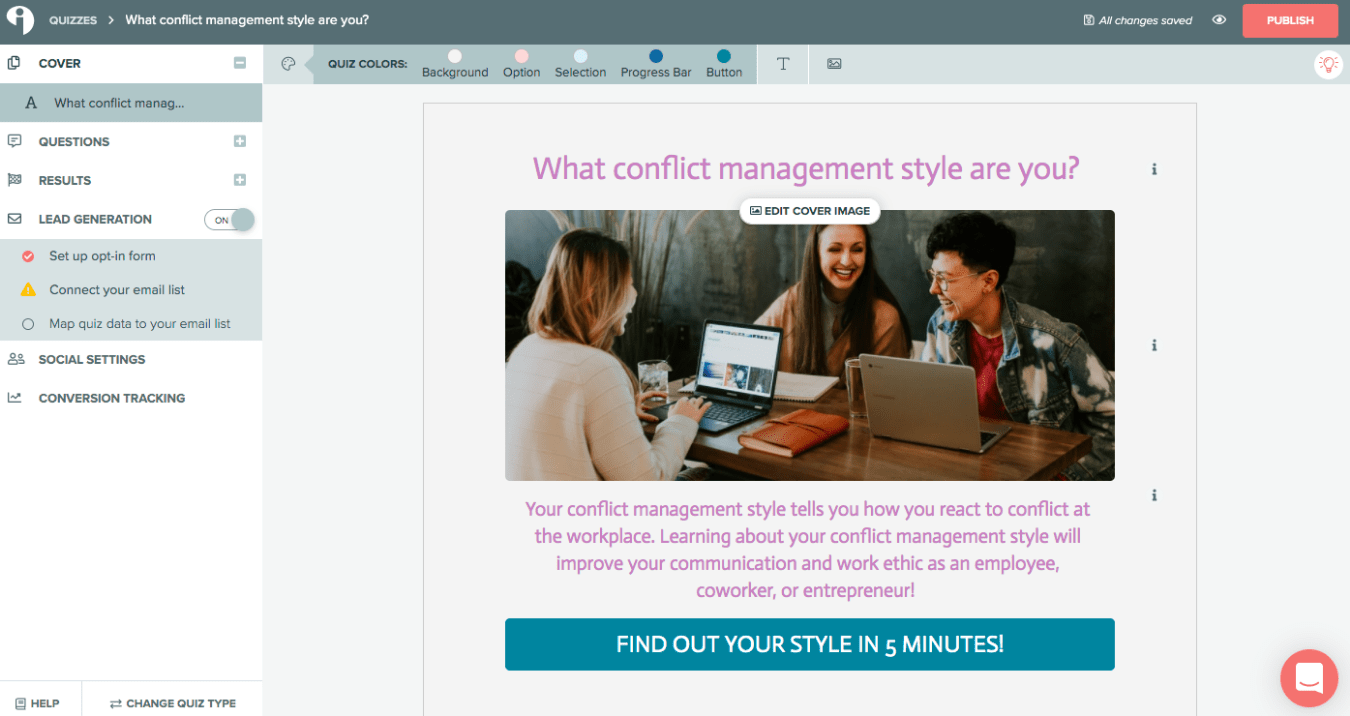
Task: Select Map quiz data to your email list
Action: click(139, 324)
